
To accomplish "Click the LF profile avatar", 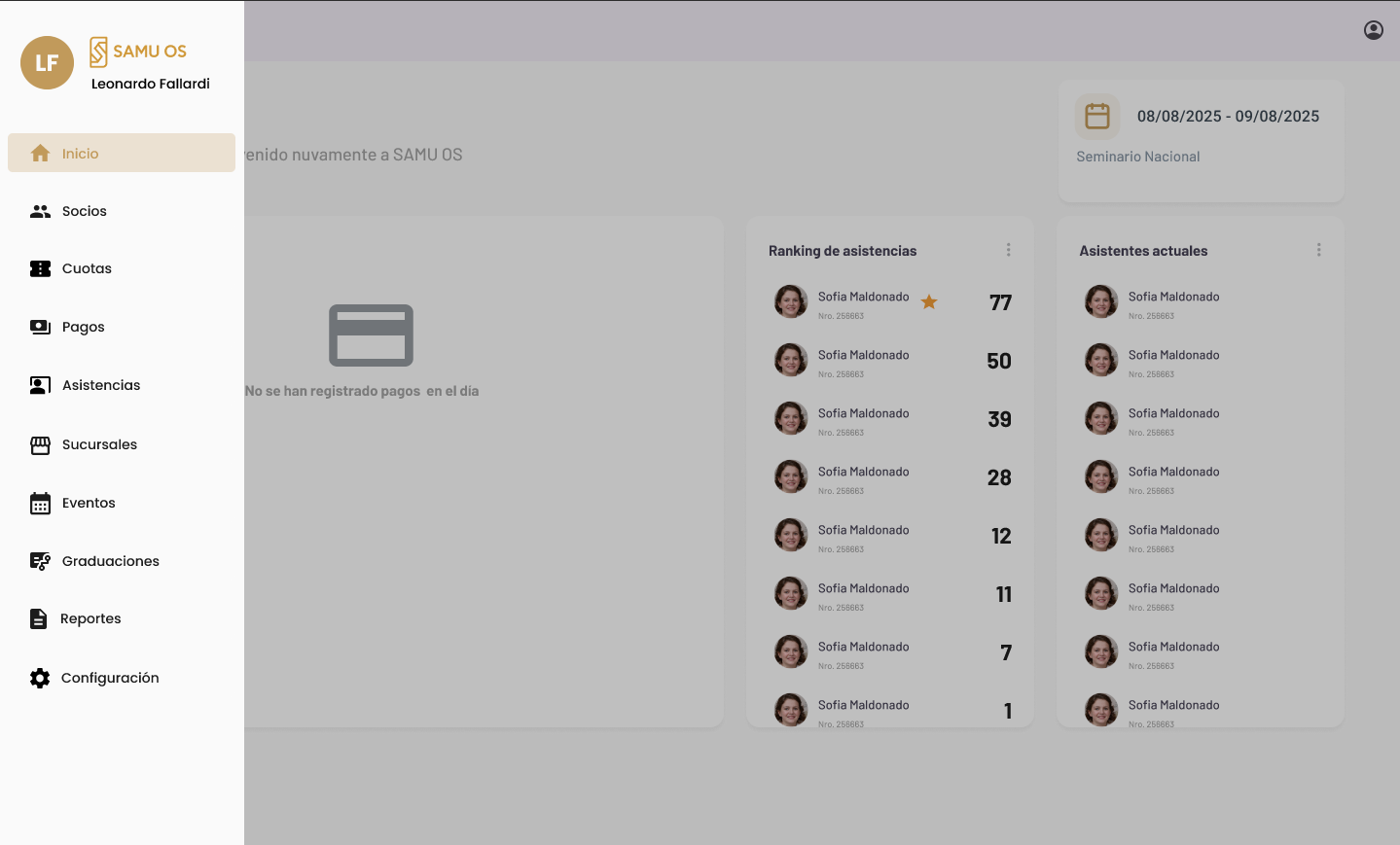I will point(47,63).
